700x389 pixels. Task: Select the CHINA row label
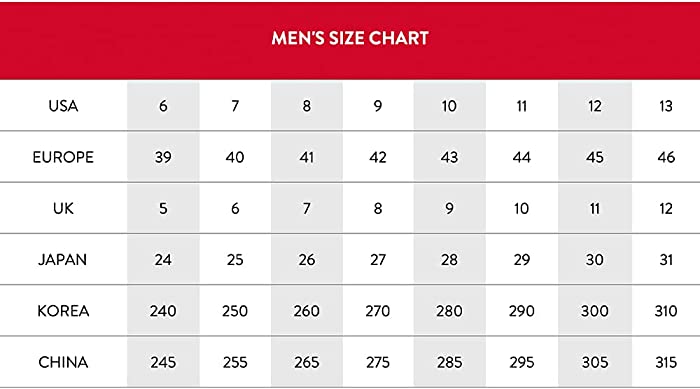click(x=63, y=362)
